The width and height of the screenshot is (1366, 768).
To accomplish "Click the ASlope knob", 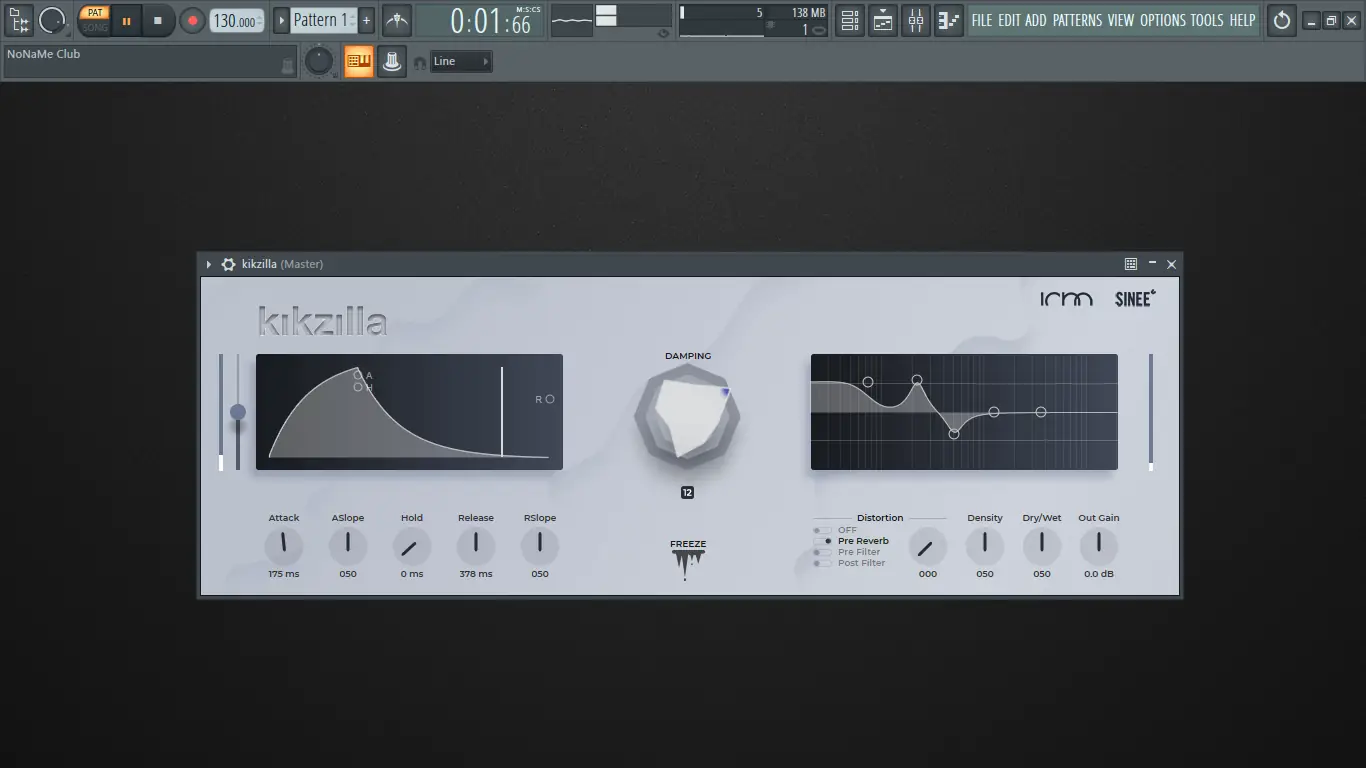I will 348,546.
